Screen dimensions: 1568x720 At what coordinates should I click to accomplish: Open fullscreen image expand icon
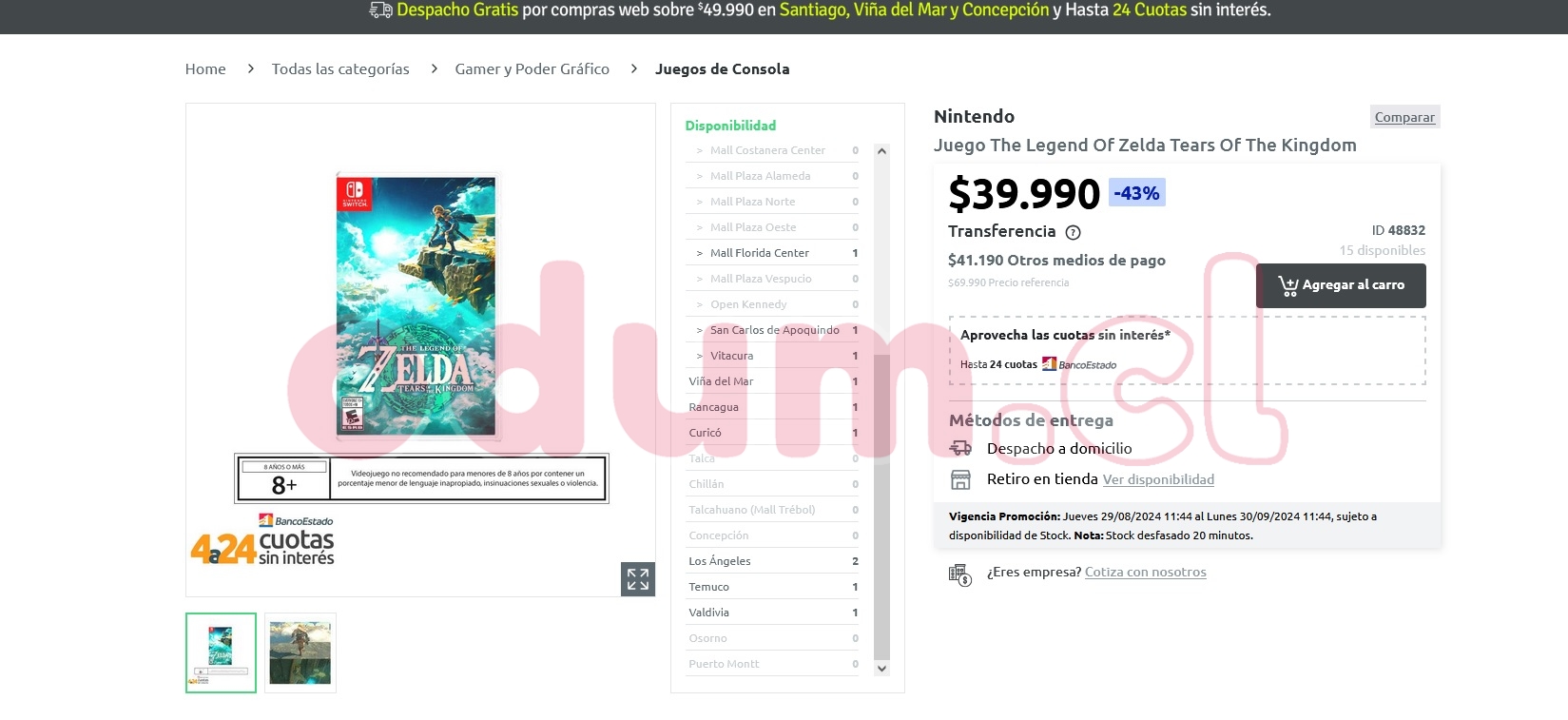(638, 579)
